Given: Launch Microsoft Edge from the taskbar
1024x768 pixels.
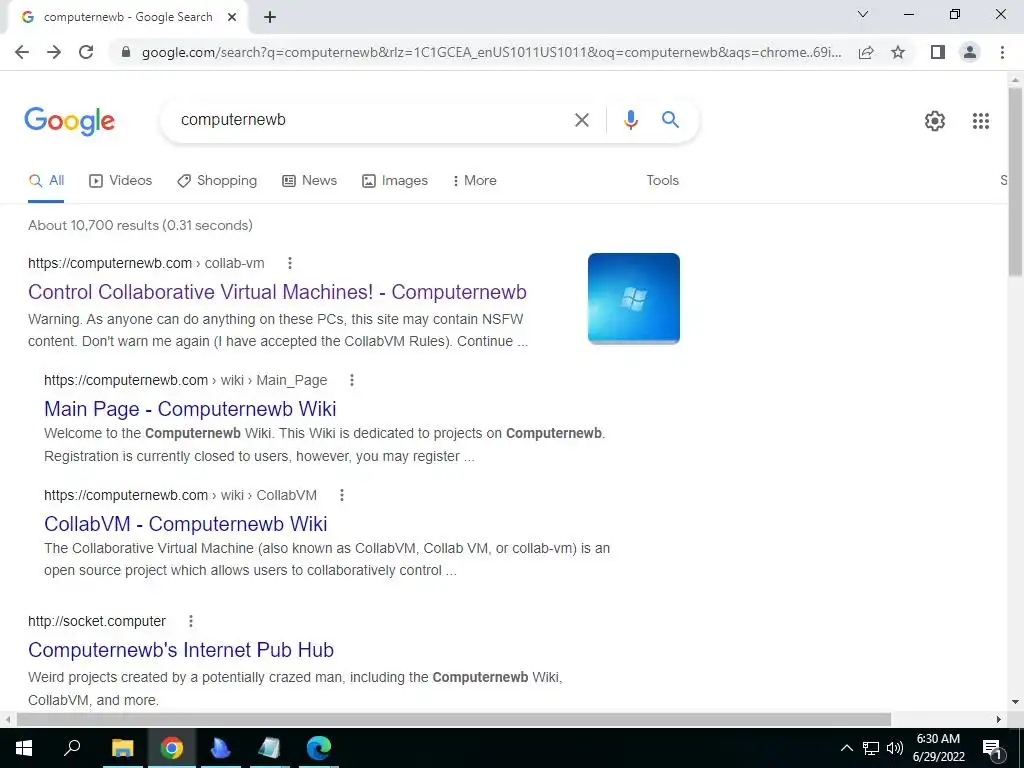Looking at the screenshot, I should tap(319, 748).
